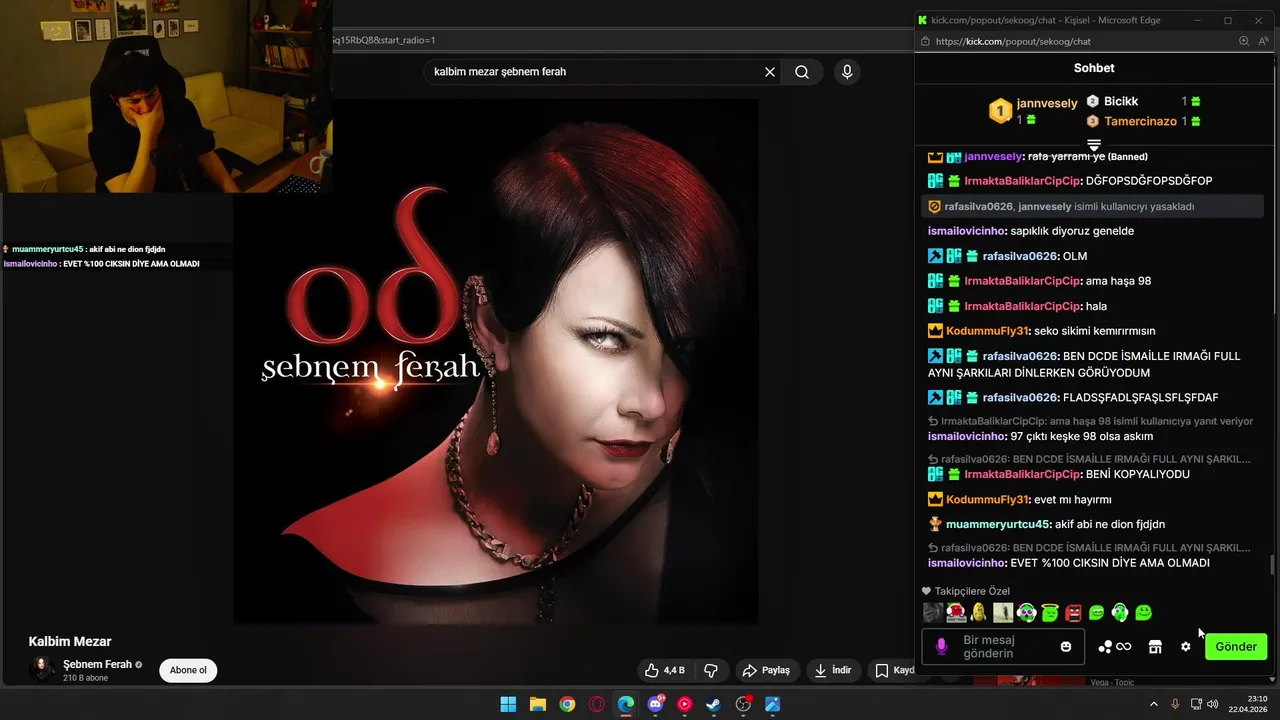The height and width of the screenshot is (720, 1280).
Task: Insert the red DJ character emote
Action: pos(956,612)
